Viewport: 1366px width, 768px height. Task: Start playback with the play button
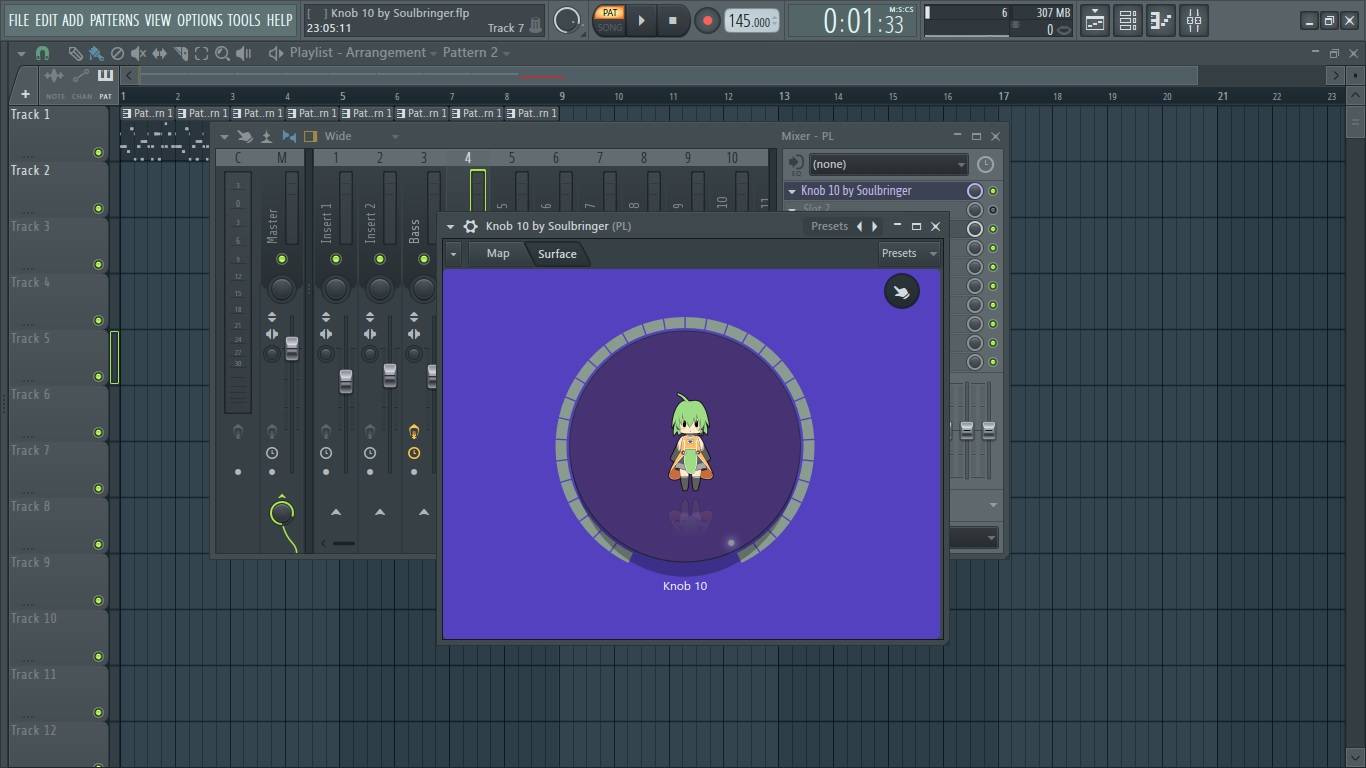[641, 20]
